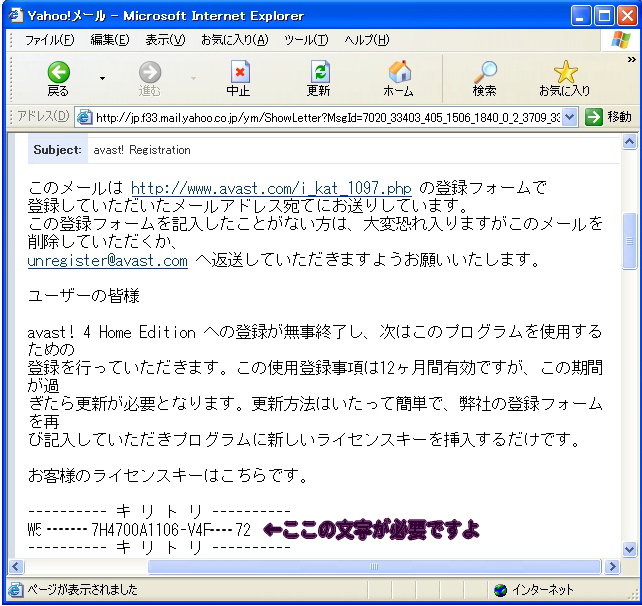
Task: Click the license key text 7H4700A1106-V4F
Action: coord(150,530)
